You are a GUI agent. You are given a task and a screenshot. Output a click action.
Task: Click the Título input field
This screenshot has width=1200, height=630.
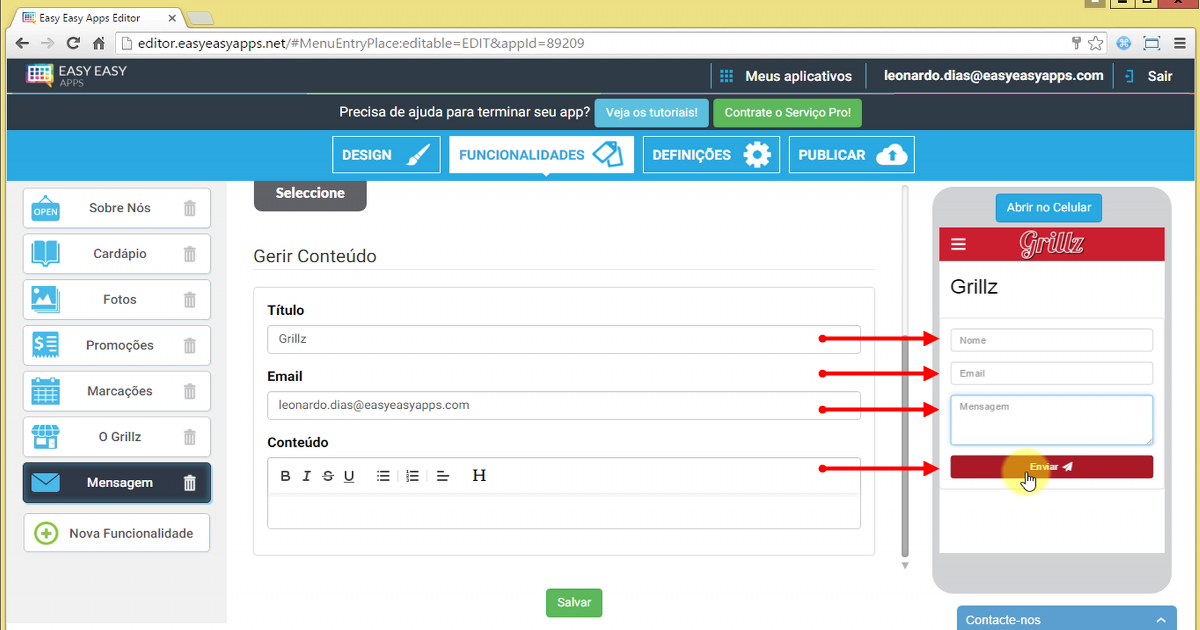pos(540,339)
